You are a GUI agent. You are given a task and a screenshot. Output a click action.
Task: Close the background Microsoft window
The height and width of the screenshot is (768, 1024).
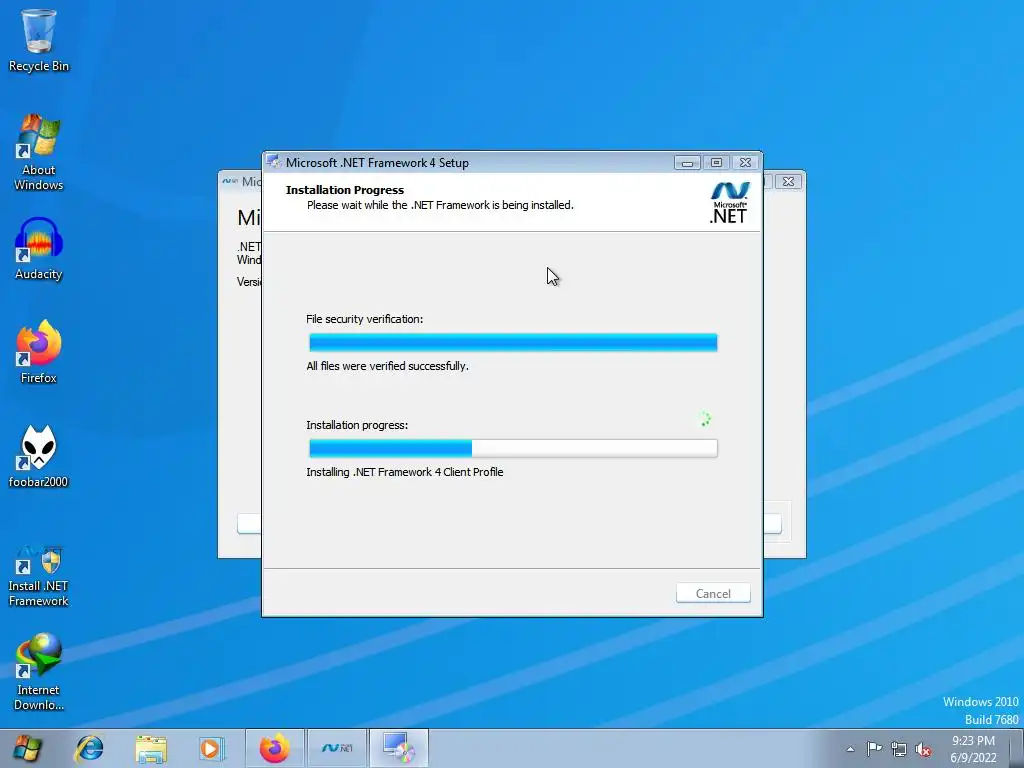click(788, 182)
